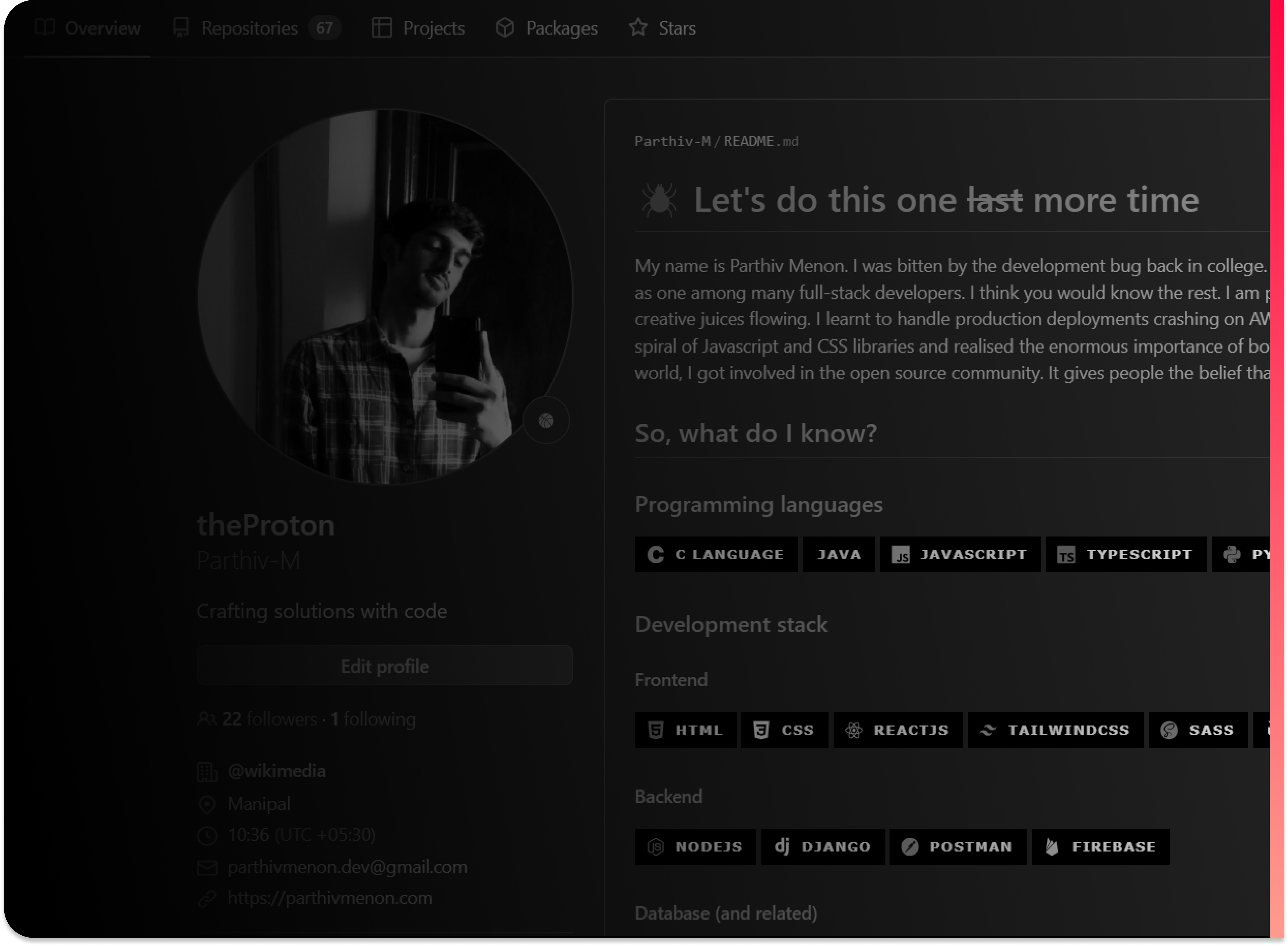Click the Stars star icon

(638, 27)
